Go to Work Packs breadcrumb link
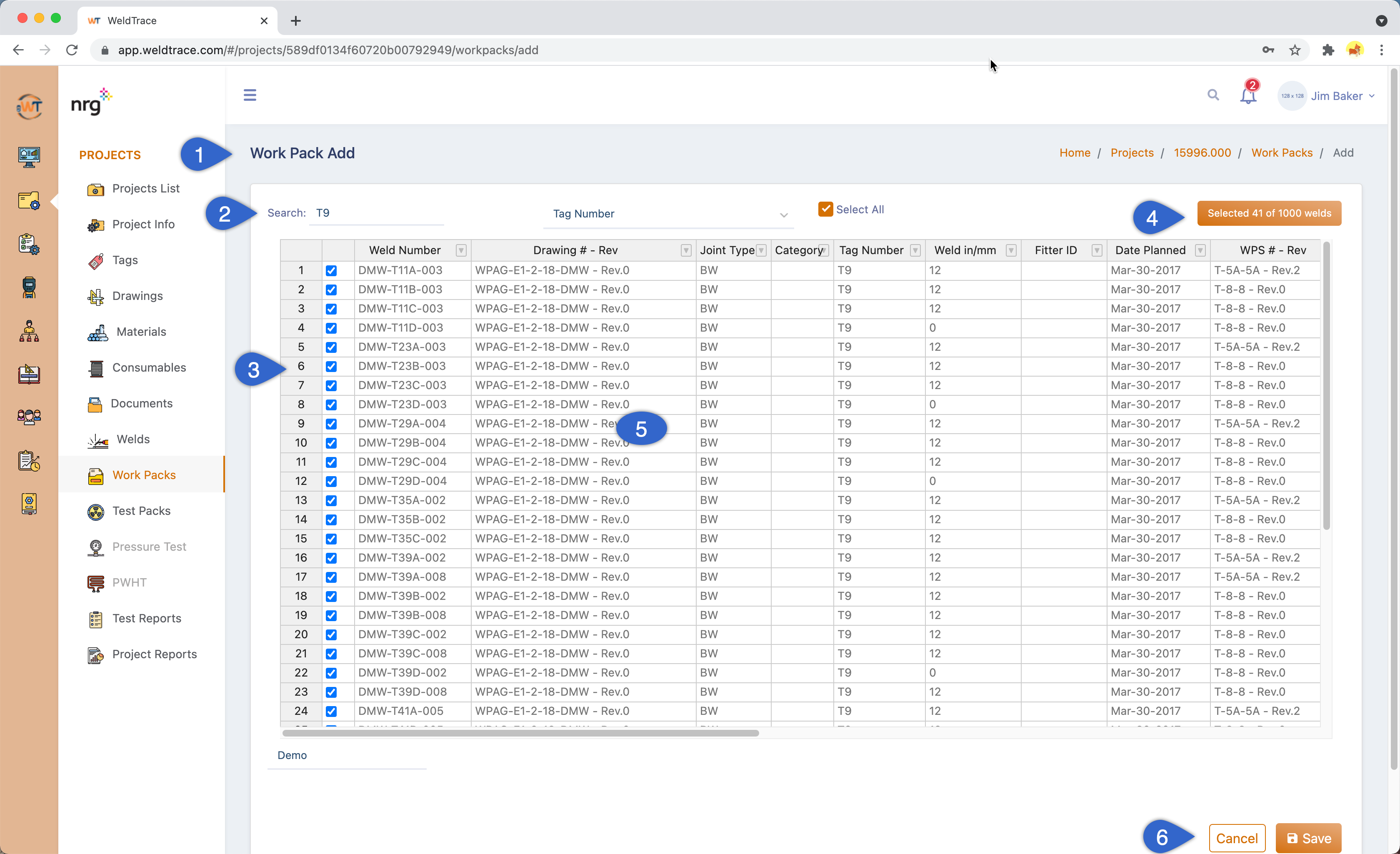The height and width of the screenshot is (854, 1400). click(1281, 153)
